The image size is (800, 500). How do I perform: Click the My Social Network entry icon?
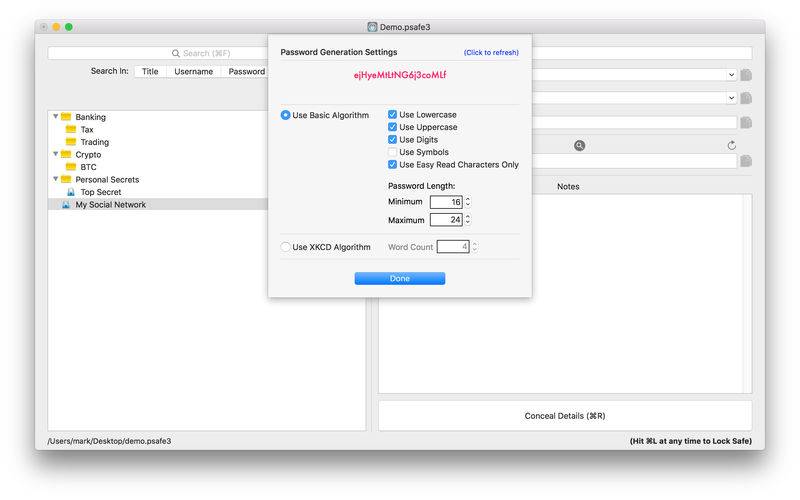click(66, 204)
